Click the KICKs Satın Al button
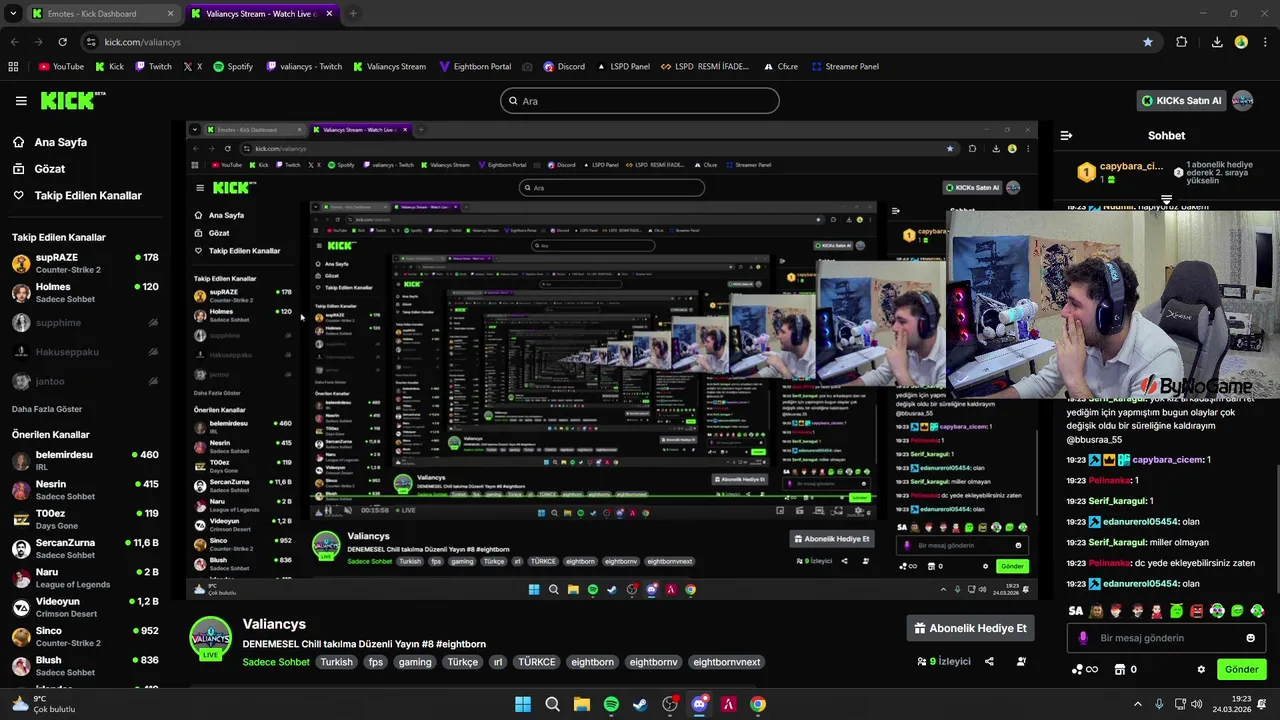This screenshot has height=720, width=1280. tap(1182, 101)
